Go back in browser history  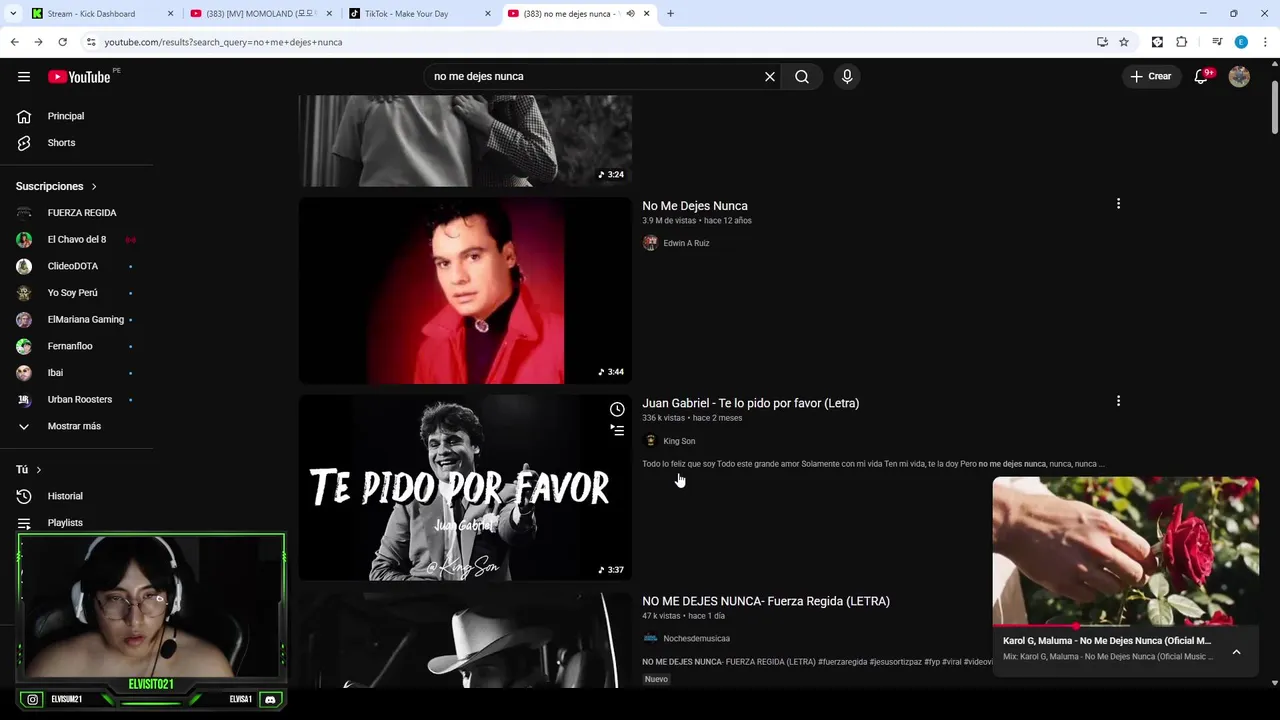tap(14, 42)
